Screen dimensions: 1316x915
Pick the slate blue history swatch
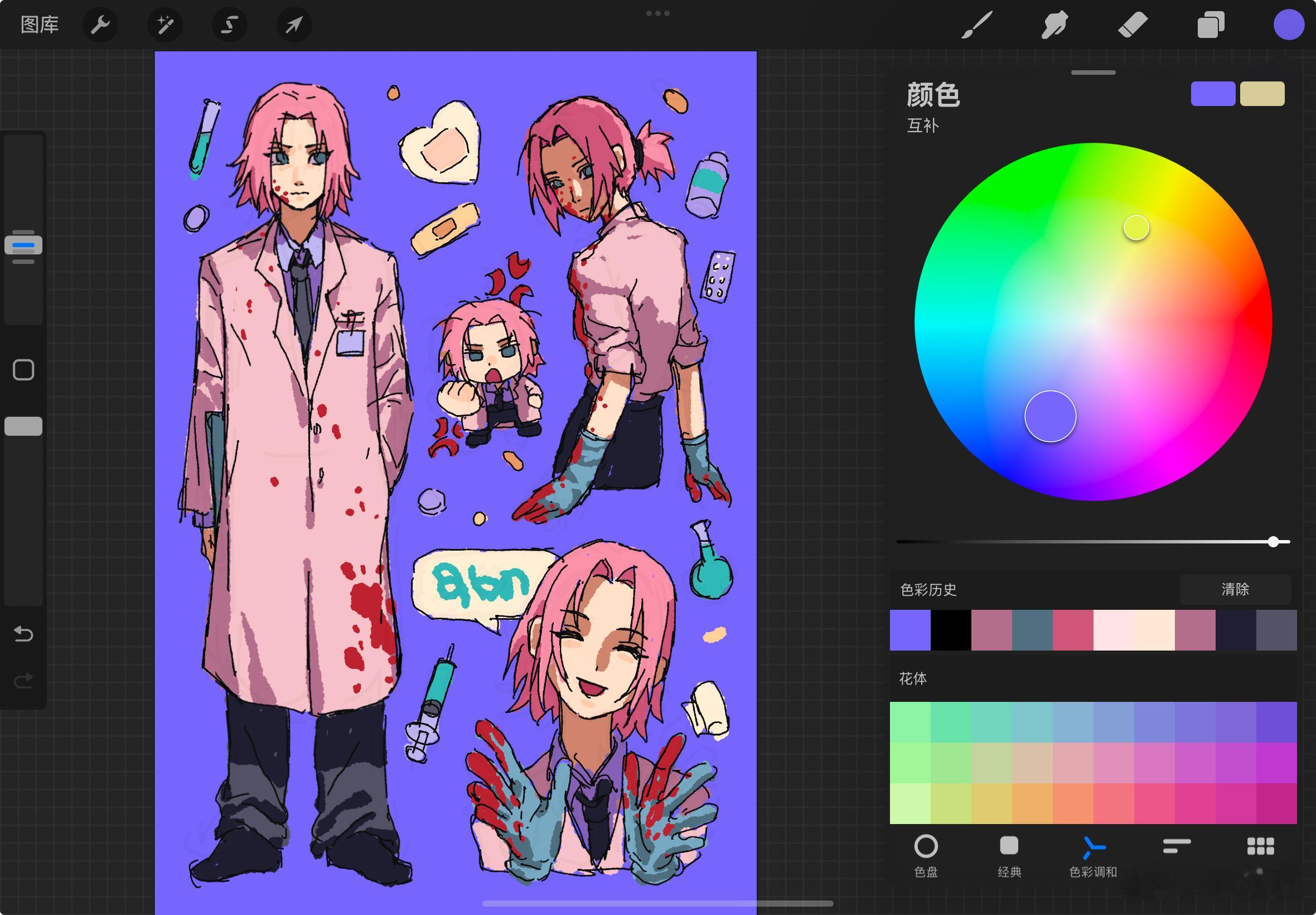click(x=1032, y=630)
